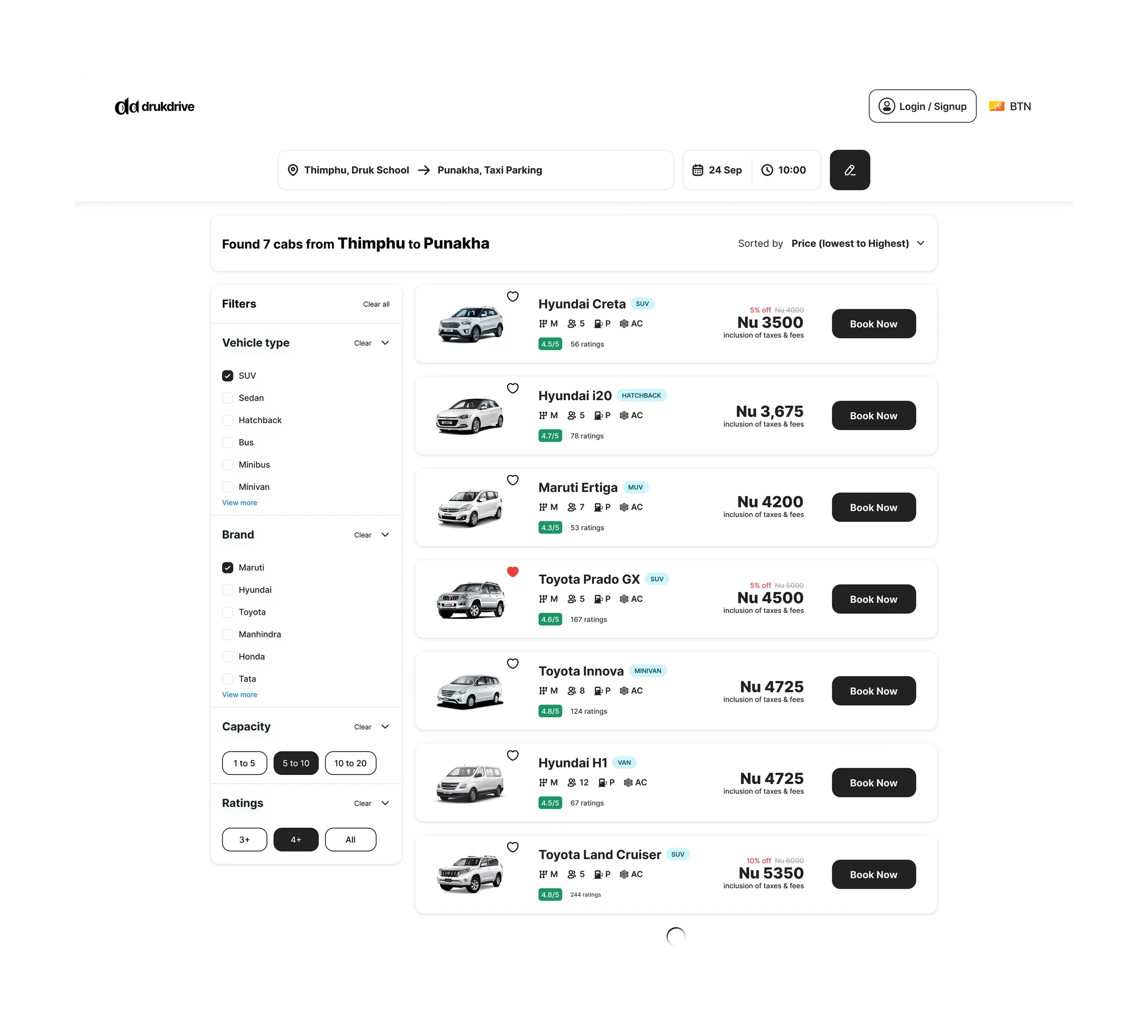Click View more under Vehicle type

239,503
